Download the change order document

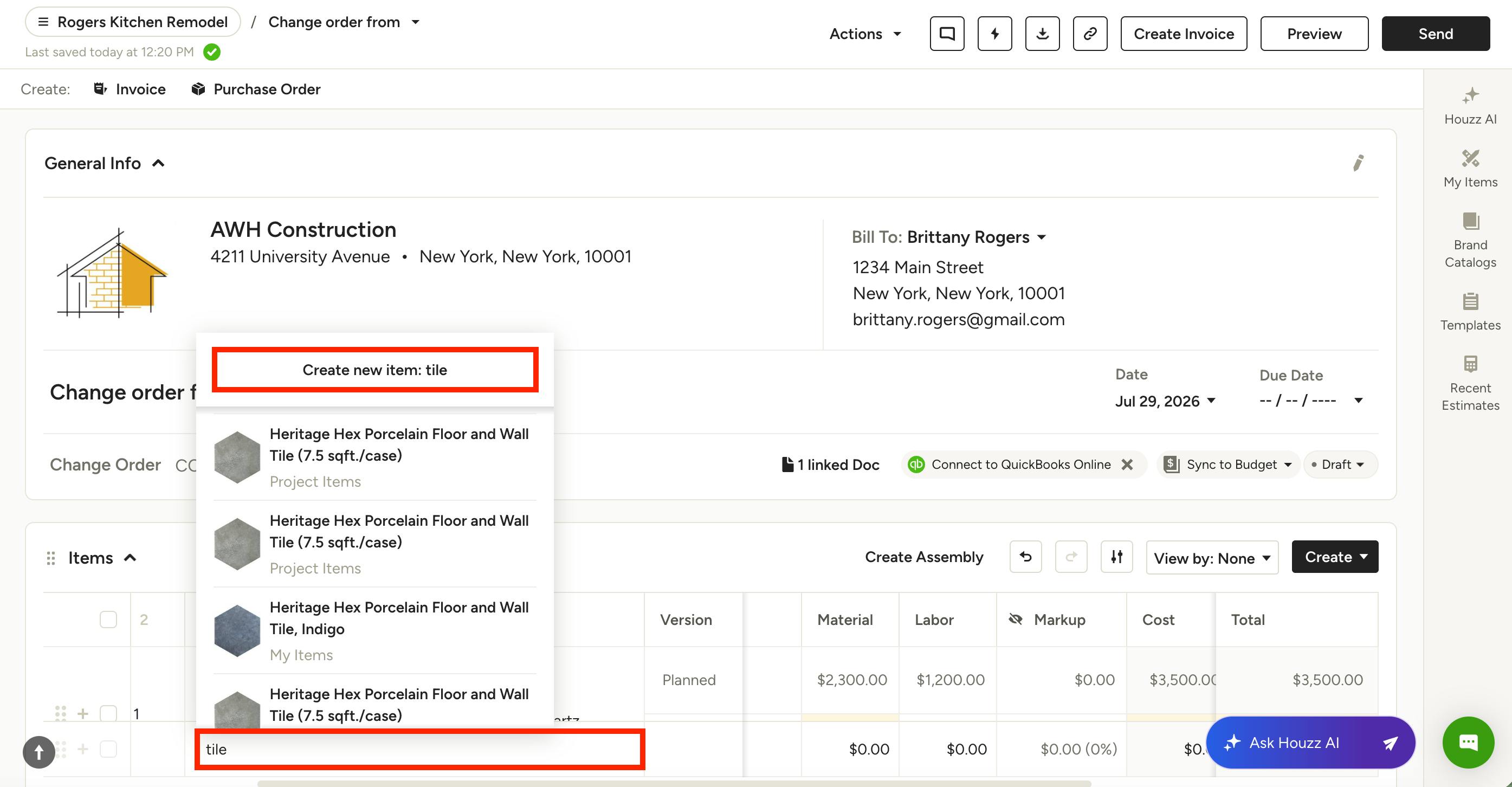1043,34
